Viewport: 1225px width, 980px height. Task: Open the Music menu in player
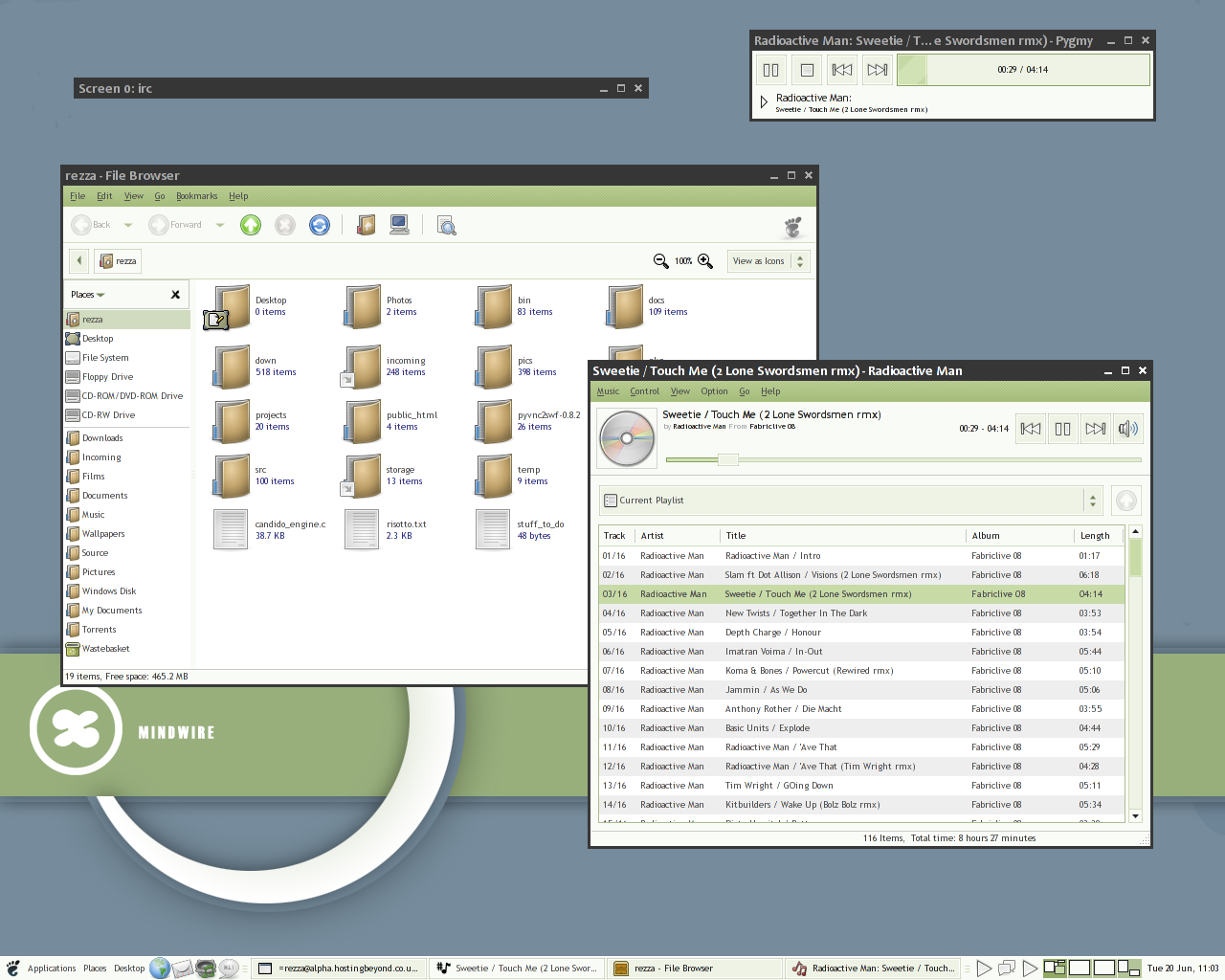[608, 391]
